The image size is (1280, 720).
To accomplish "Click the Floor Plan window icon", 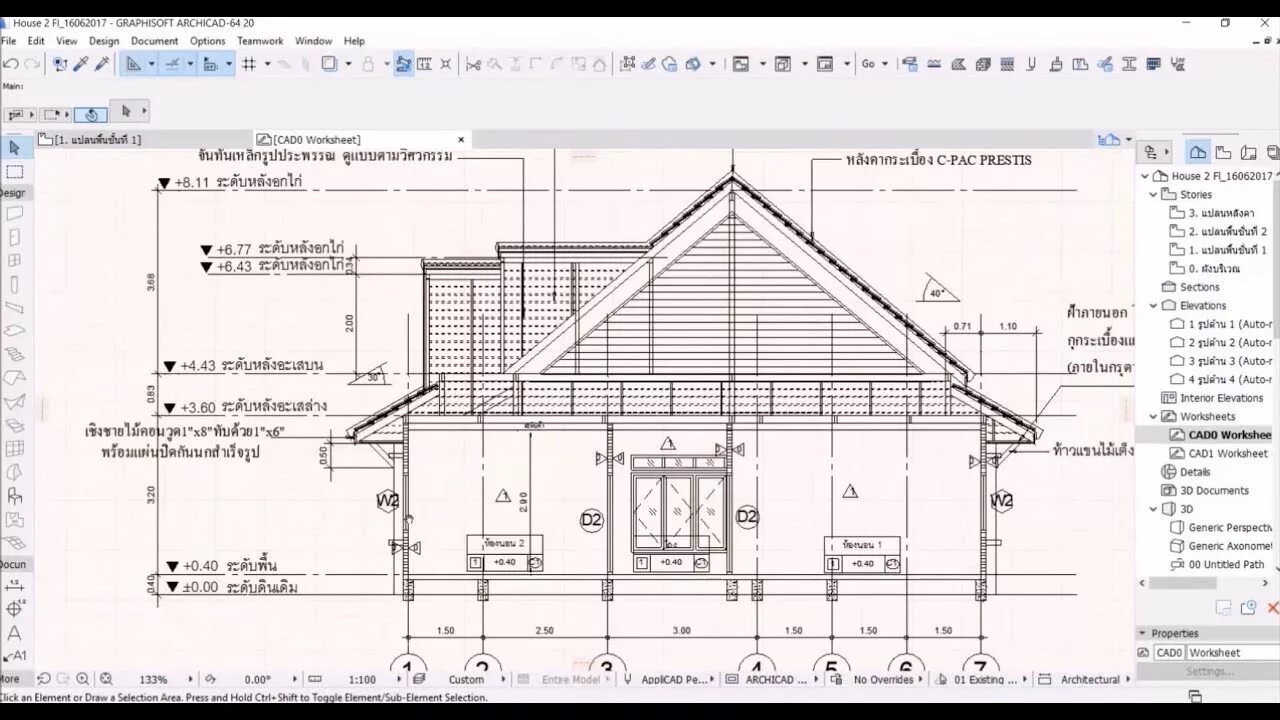I will coord(741,64).
